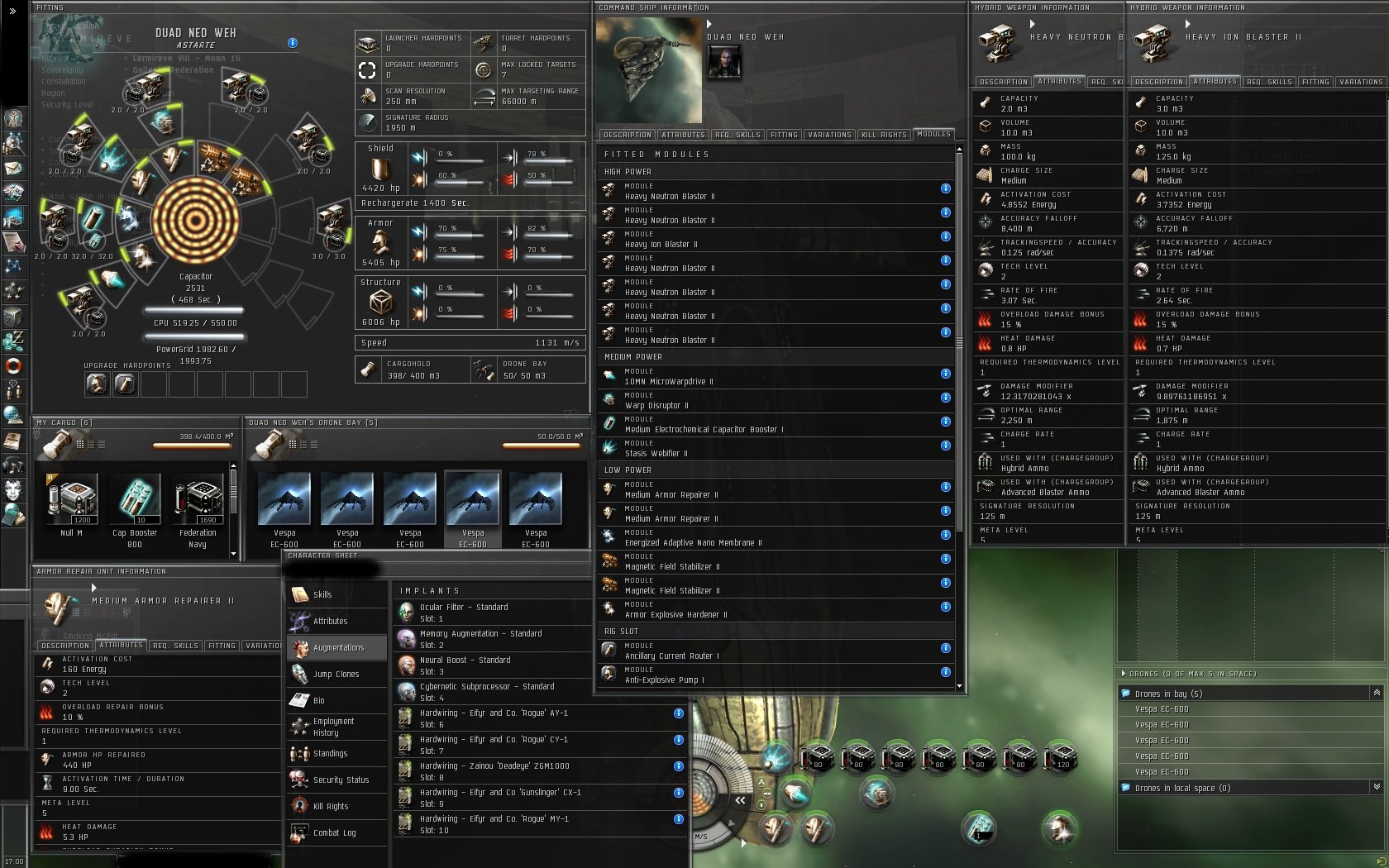1389x868 pixels.
Task: Click the Drone Bay icon in the Fitting window
Action: click(x=483, y=370)
